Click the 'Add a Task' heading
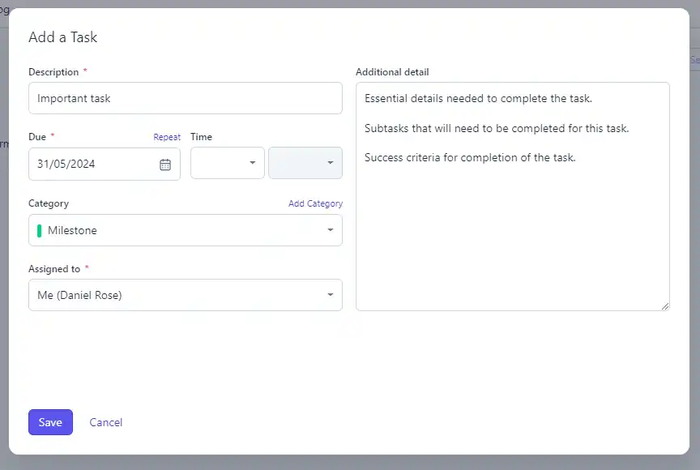Viewport: 700px width, 470px height. click(62, 37)
